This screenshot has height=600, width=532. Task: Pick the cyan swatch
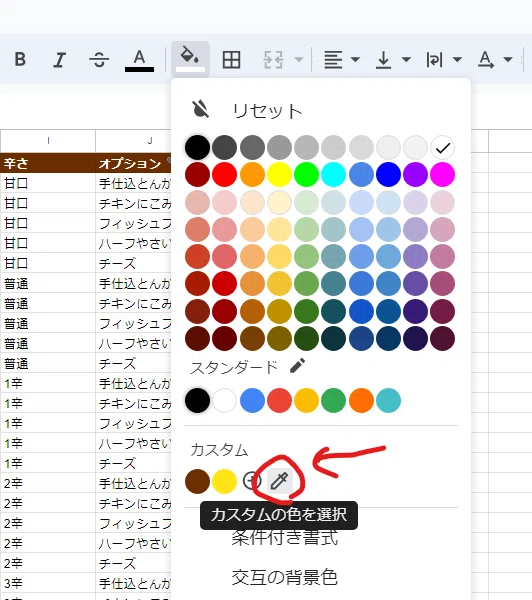pos(333,174)
